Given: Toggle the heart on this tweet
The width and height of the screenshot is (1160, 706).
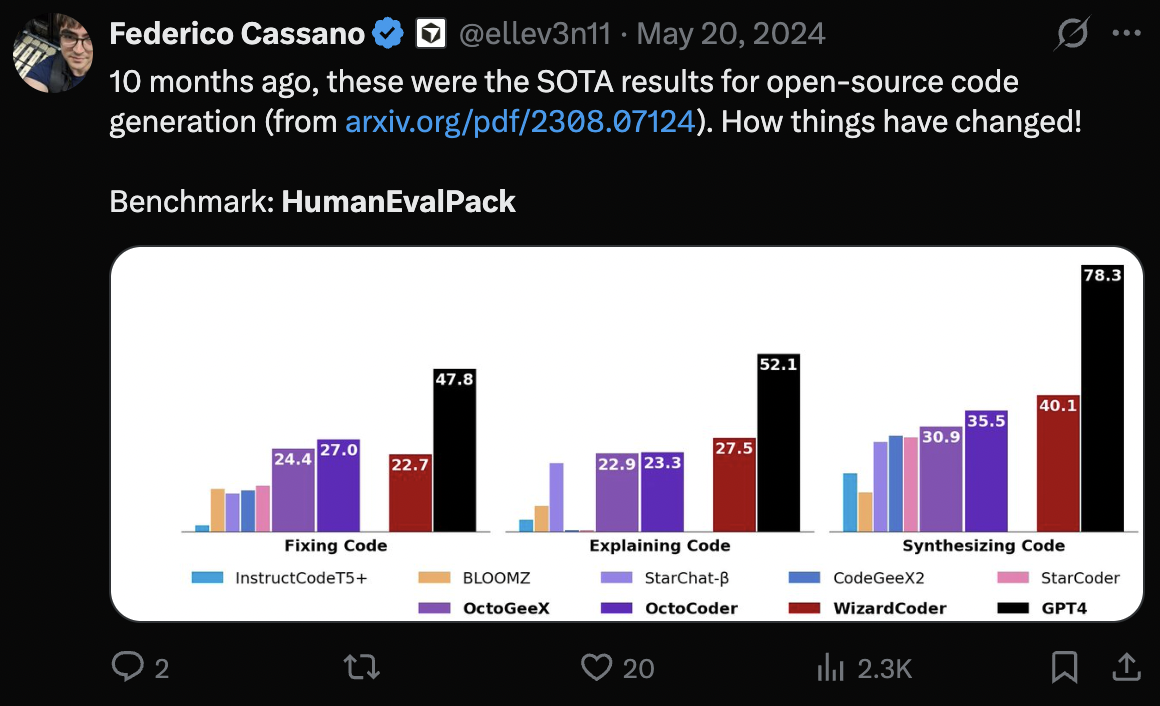Looking at the screenshot, I should point(597,668).
